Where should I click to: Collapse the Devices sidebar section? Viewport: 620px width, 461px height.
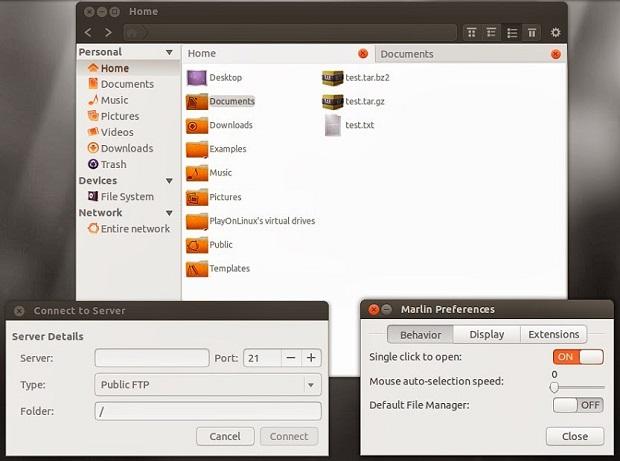coord(169,181)
